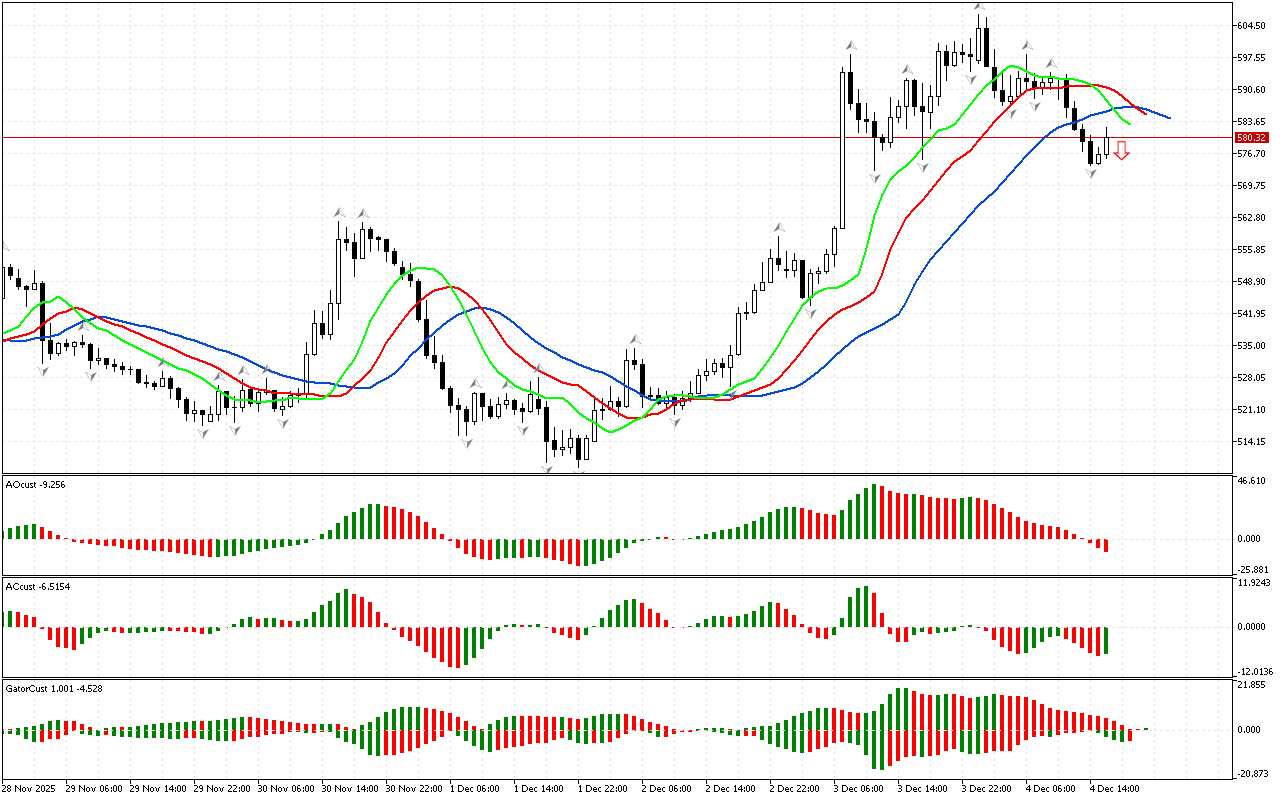Click the red 580.32 current price tag
Viewport: 1280px width, 800px height.
tap(1251, 138)
